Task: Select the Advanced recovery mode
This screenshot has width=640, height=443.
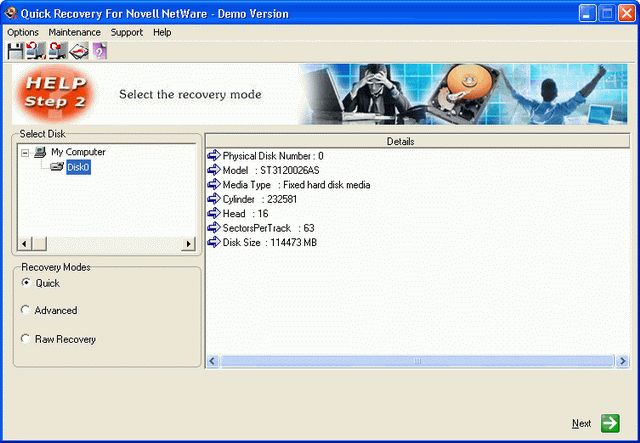Action: [x=25, y=310]
